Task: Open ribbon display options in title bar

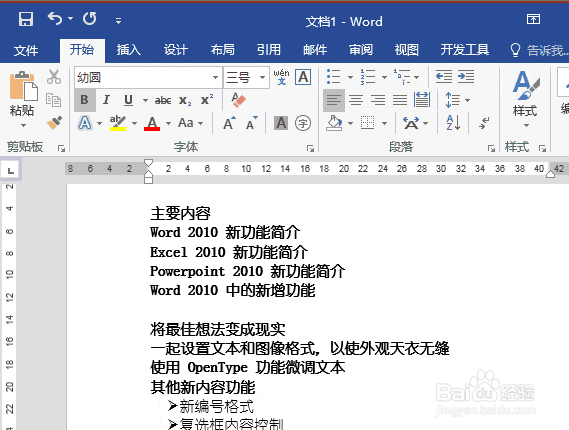Action: click(x=533, y=19)
